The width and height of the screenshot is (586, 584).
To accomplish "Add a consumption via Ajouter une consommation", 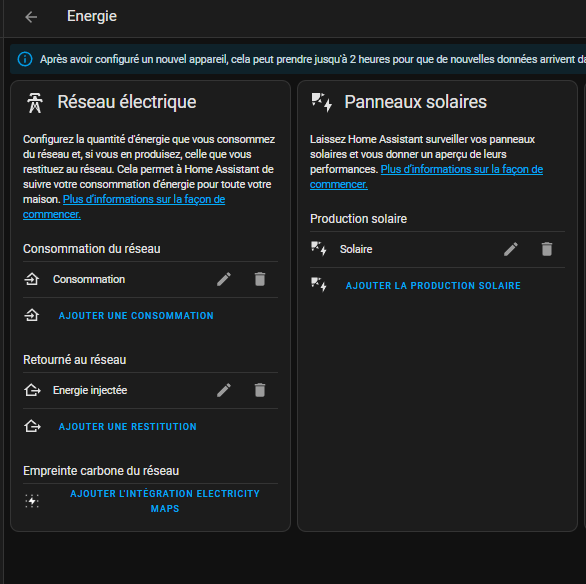I will coord(136,315).
